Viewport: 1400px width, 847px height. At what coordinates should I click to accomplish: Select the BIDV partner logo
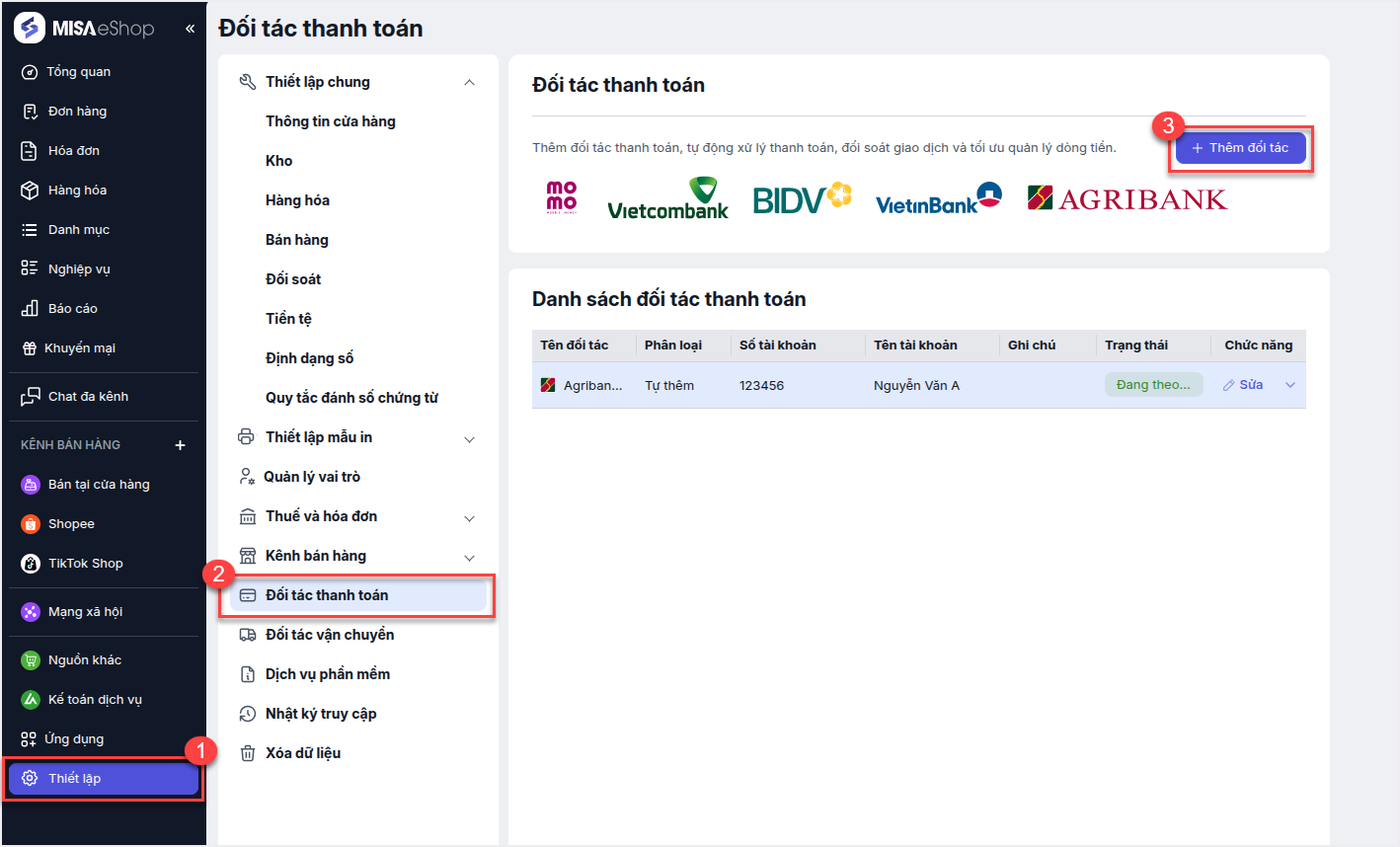pos(802,198)
